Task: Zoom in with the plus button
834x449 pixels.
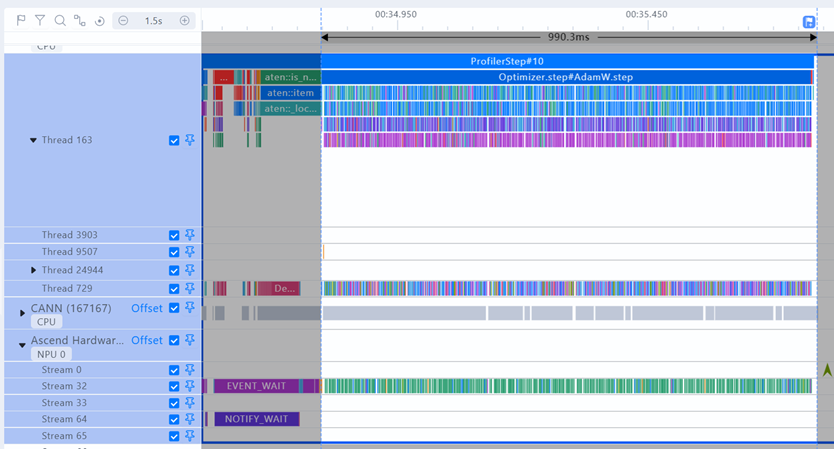Action: click(x=185, y=21)
